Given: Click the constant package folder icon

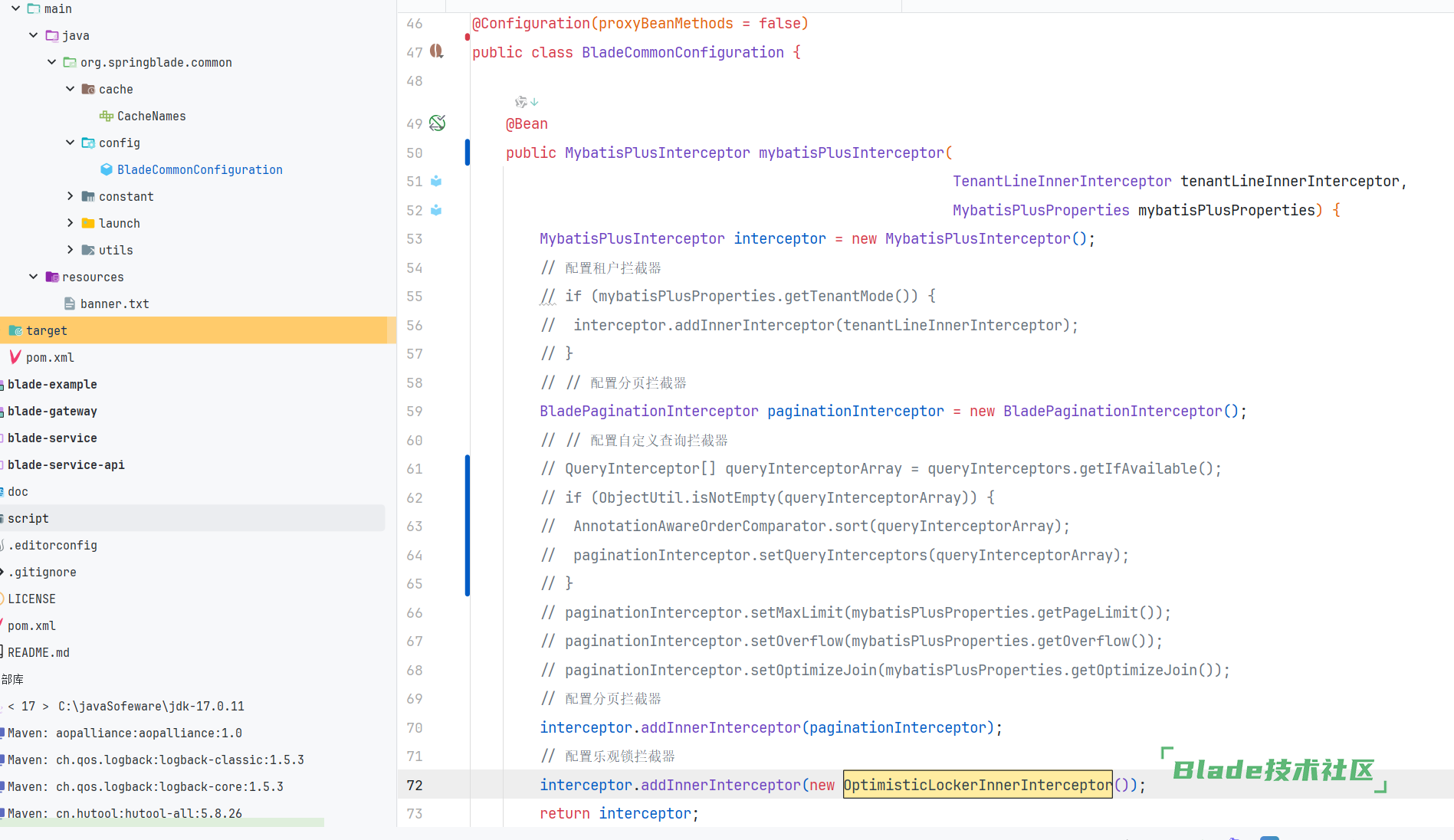Looking at the screenshot, I should [x=88, y=196].
